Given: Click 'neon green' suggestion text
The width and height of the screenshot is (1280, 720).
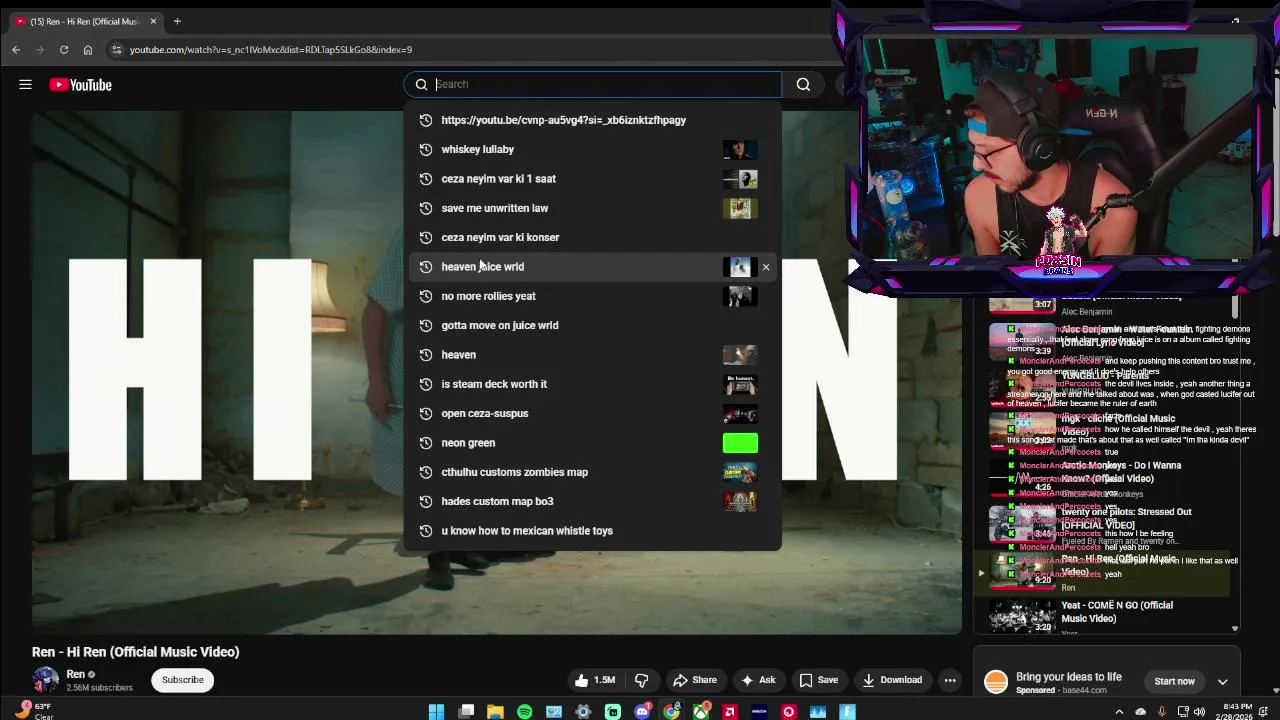Looking at the screenshot, I should [x=468, y=443].
